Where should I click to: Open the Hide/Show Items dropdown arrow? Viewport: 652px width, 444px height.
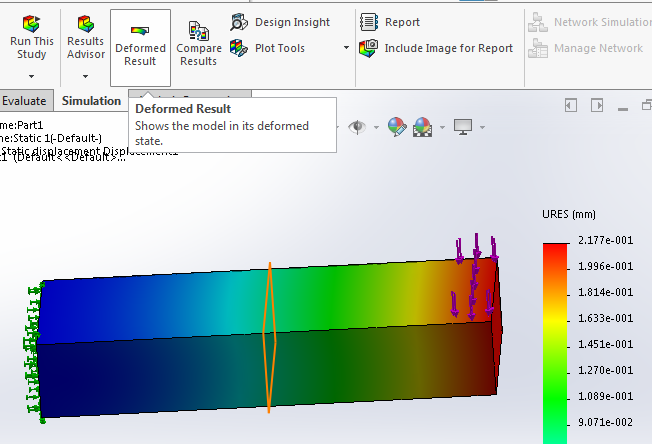click(x=376, y=127)
